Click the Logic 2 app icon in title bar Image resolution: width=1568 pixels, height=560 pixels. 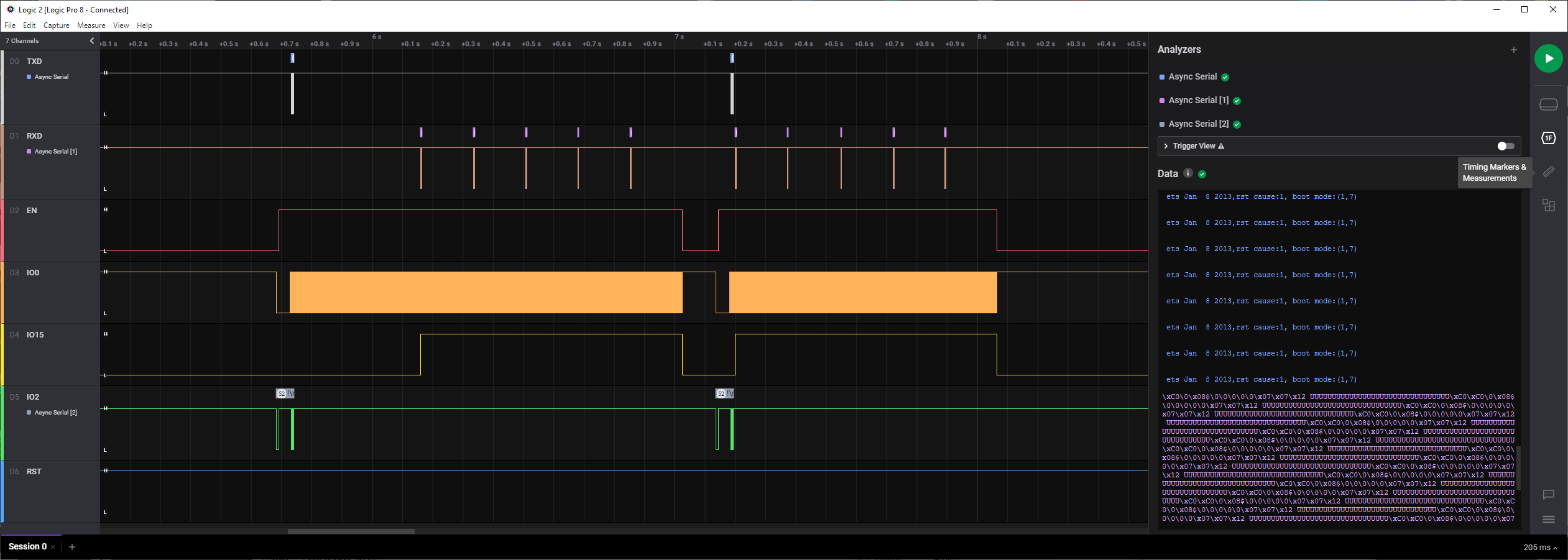[x=11, y=9]
